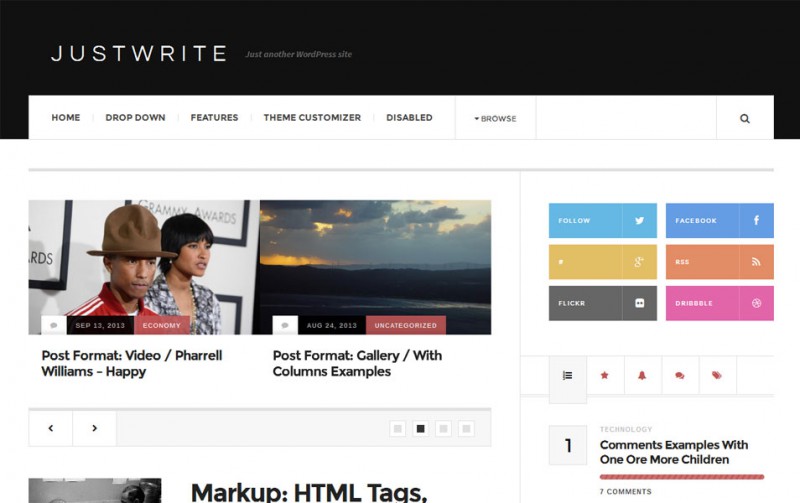
Task: Select the fourth slider pagination dot
Action: pyautogui.click(x=466, y=428)
